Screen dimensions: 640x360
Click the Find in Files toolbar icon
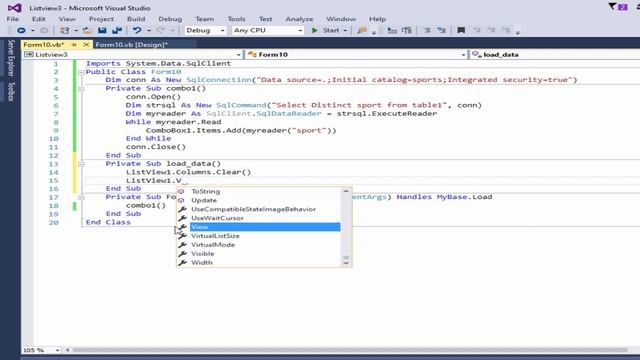(x=362, y=30)
